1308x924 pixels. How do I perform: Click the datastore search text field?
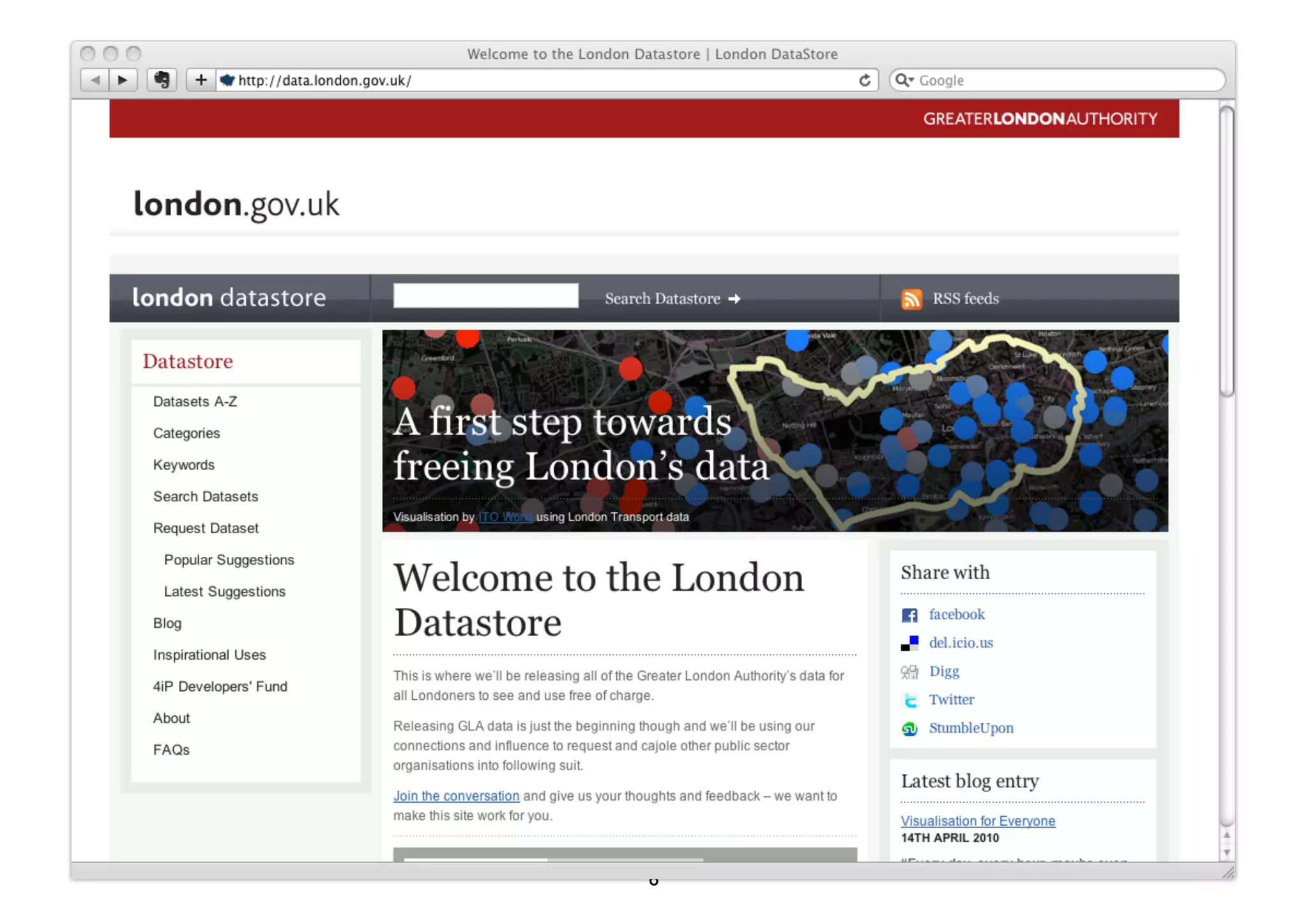pos(485,296)
